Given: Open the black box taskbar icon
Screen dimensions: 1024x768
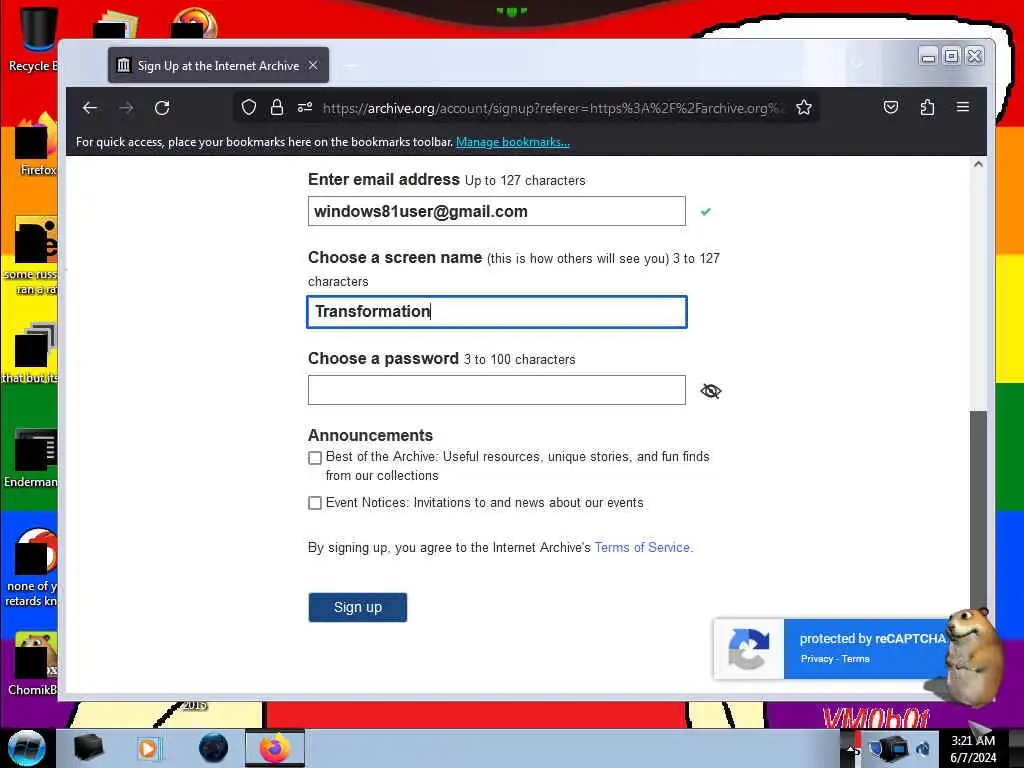Looking at the screenshot, I should [89, 748].
